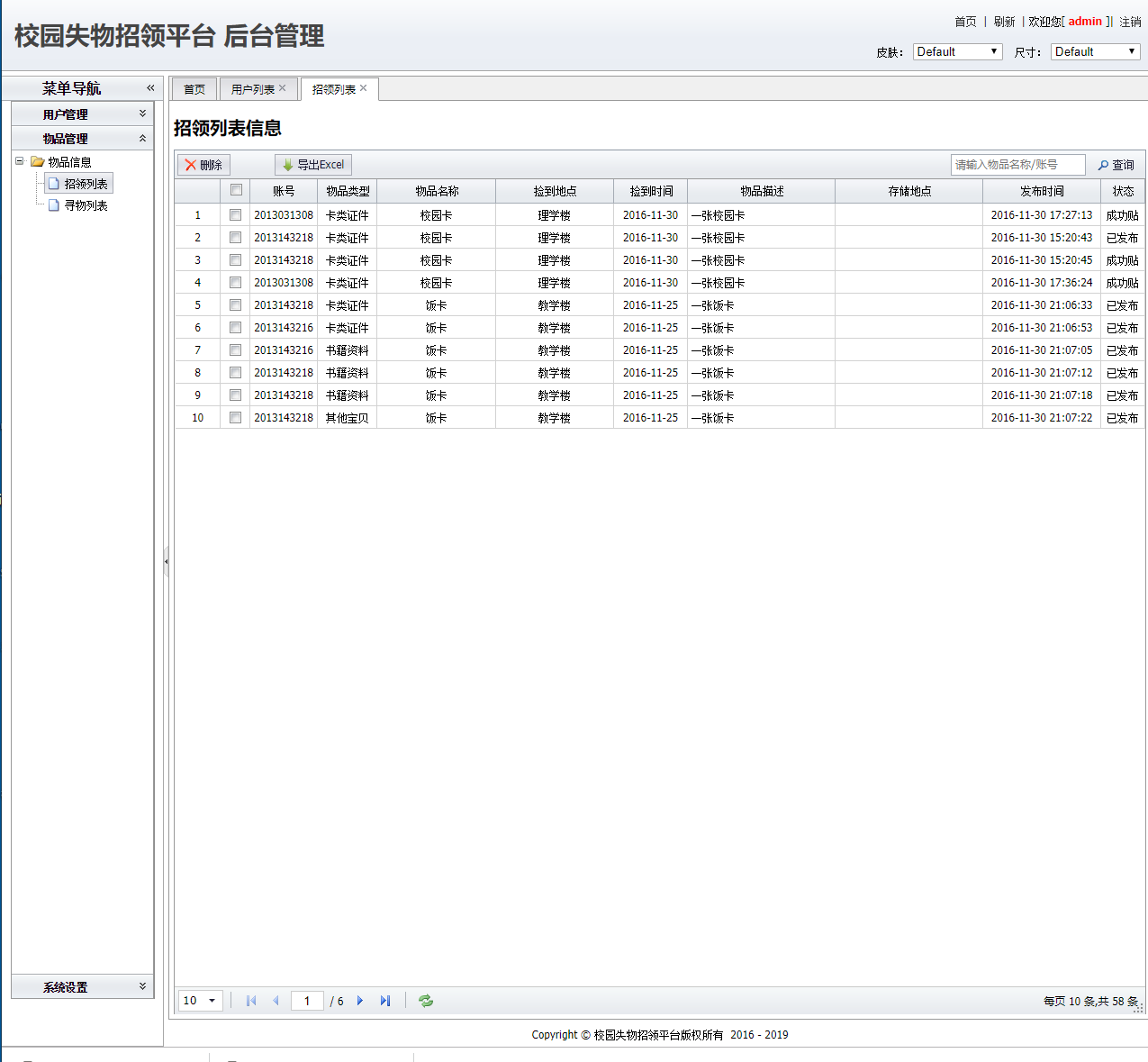
Task: Go to previous page arrow
Action: (x=276, y=1001)
